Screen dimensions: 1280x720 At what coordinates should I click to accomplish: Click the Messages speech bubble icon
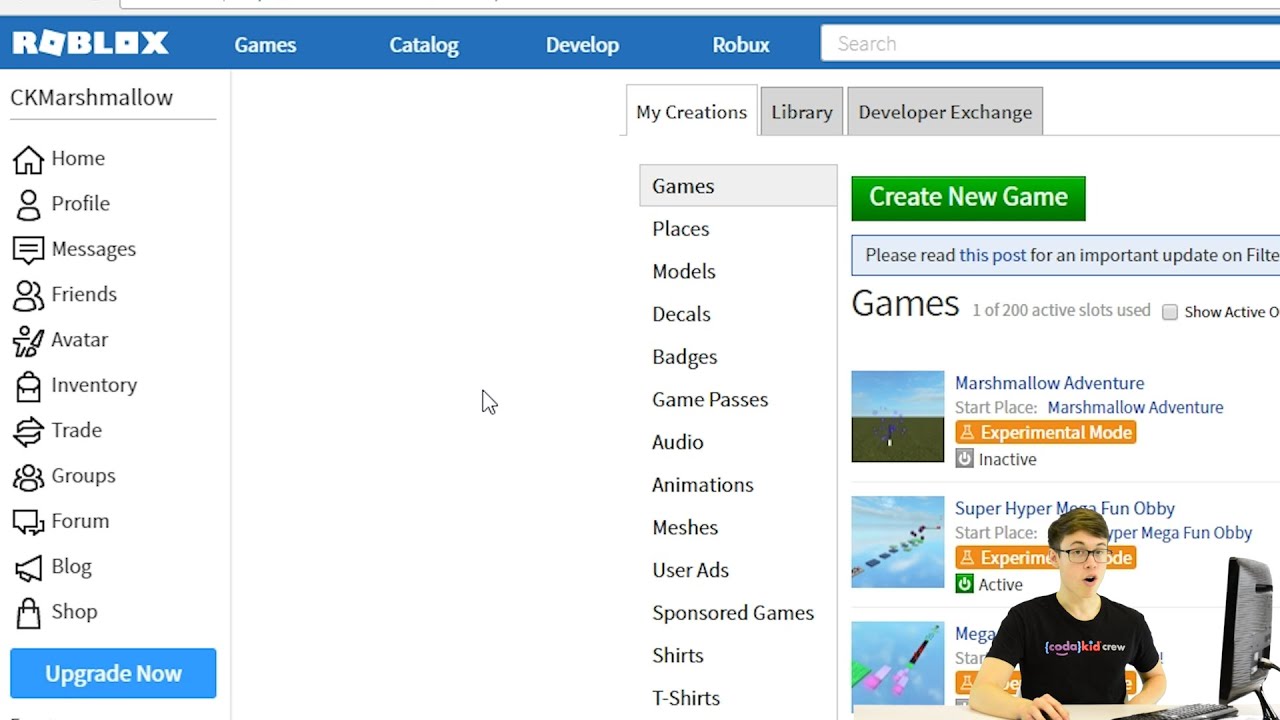point(28,249)
